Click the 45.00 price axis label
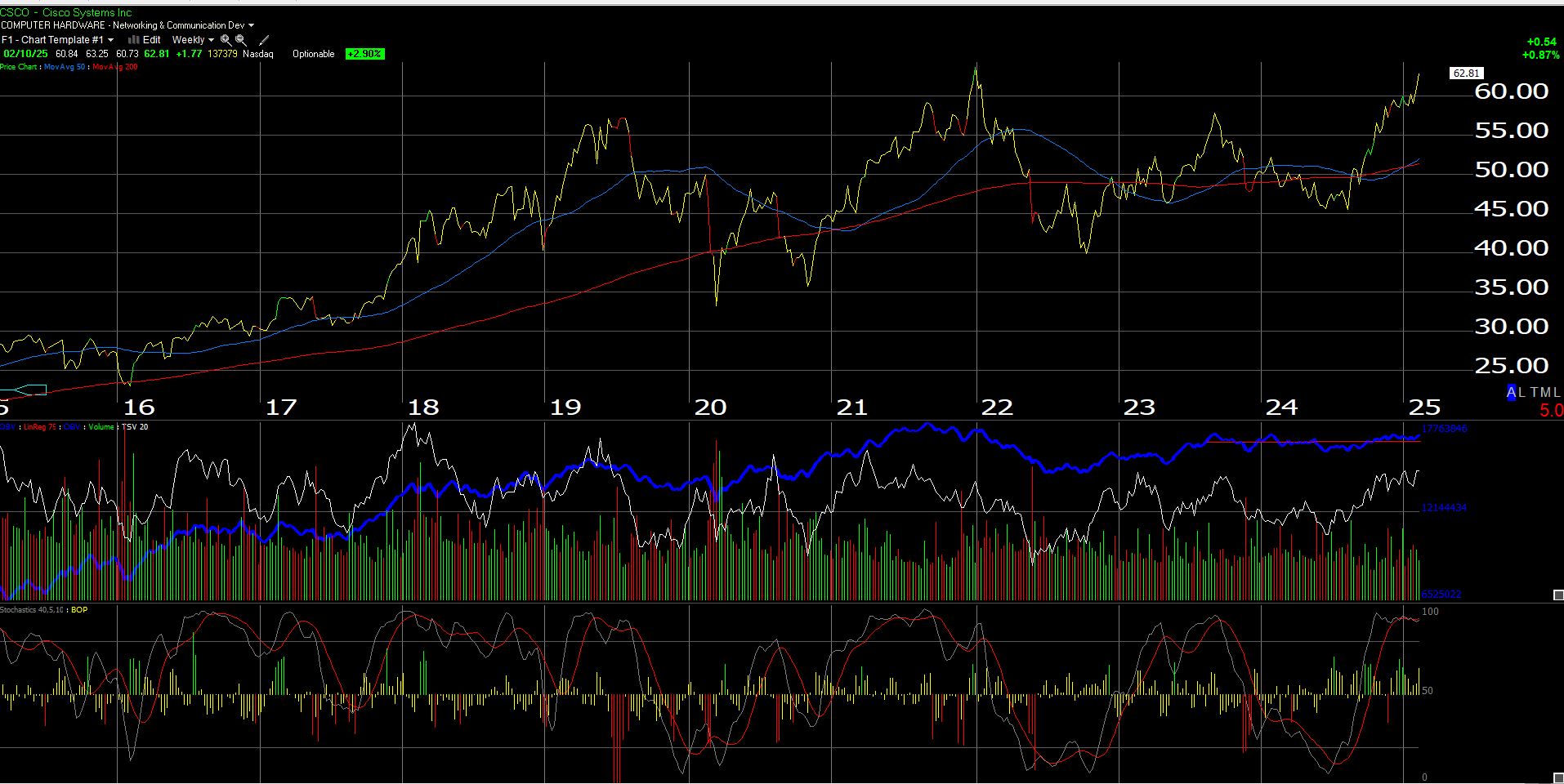 click(1512, 208)
